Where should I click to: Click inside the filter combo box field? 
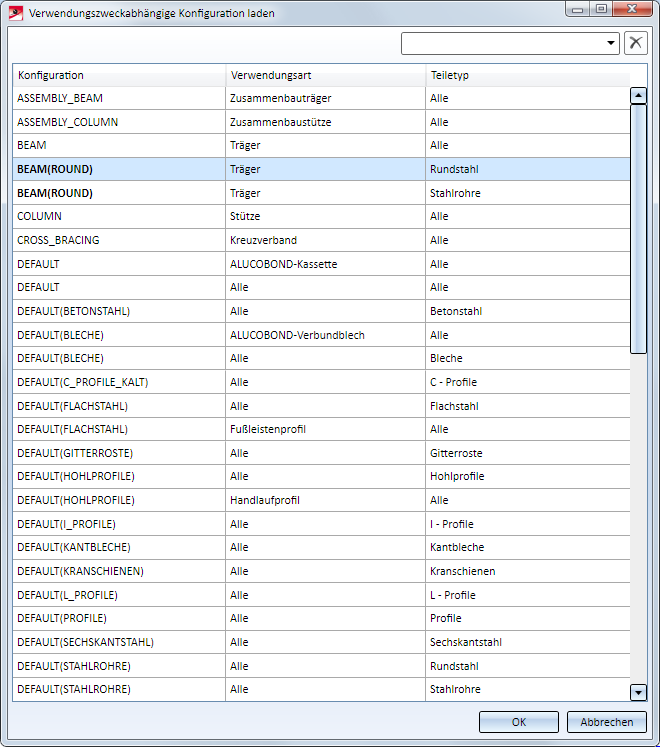pos(503,44)
